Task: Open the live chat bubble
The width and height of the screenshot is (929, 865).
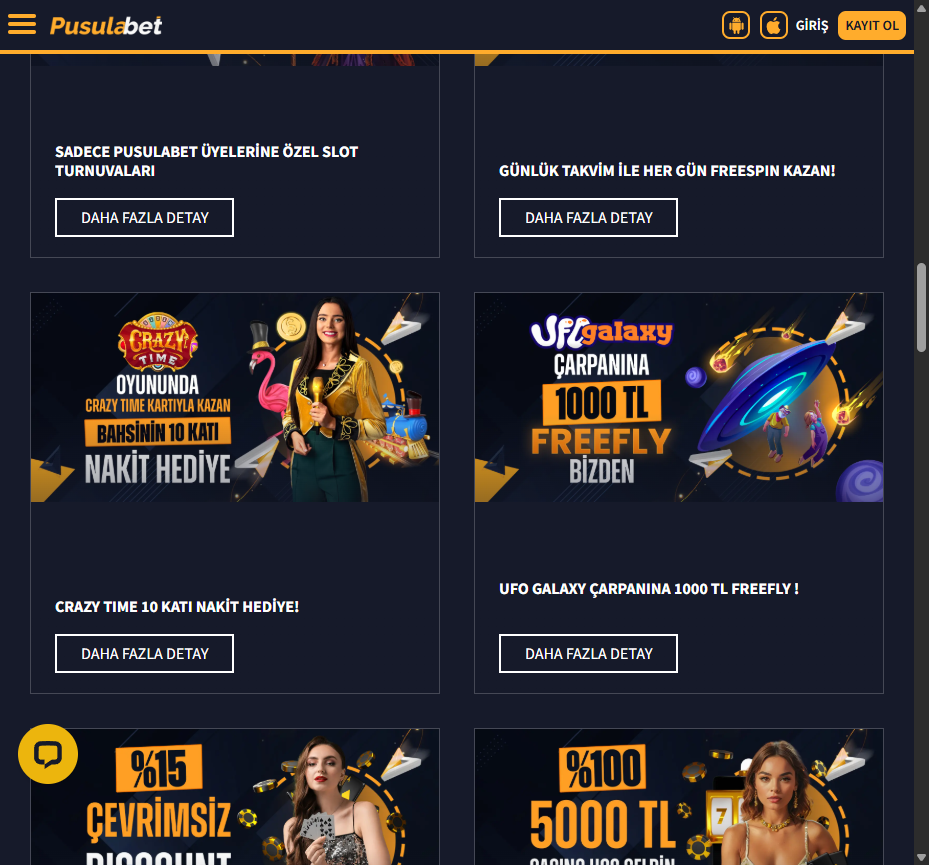Action: point(48,754)
